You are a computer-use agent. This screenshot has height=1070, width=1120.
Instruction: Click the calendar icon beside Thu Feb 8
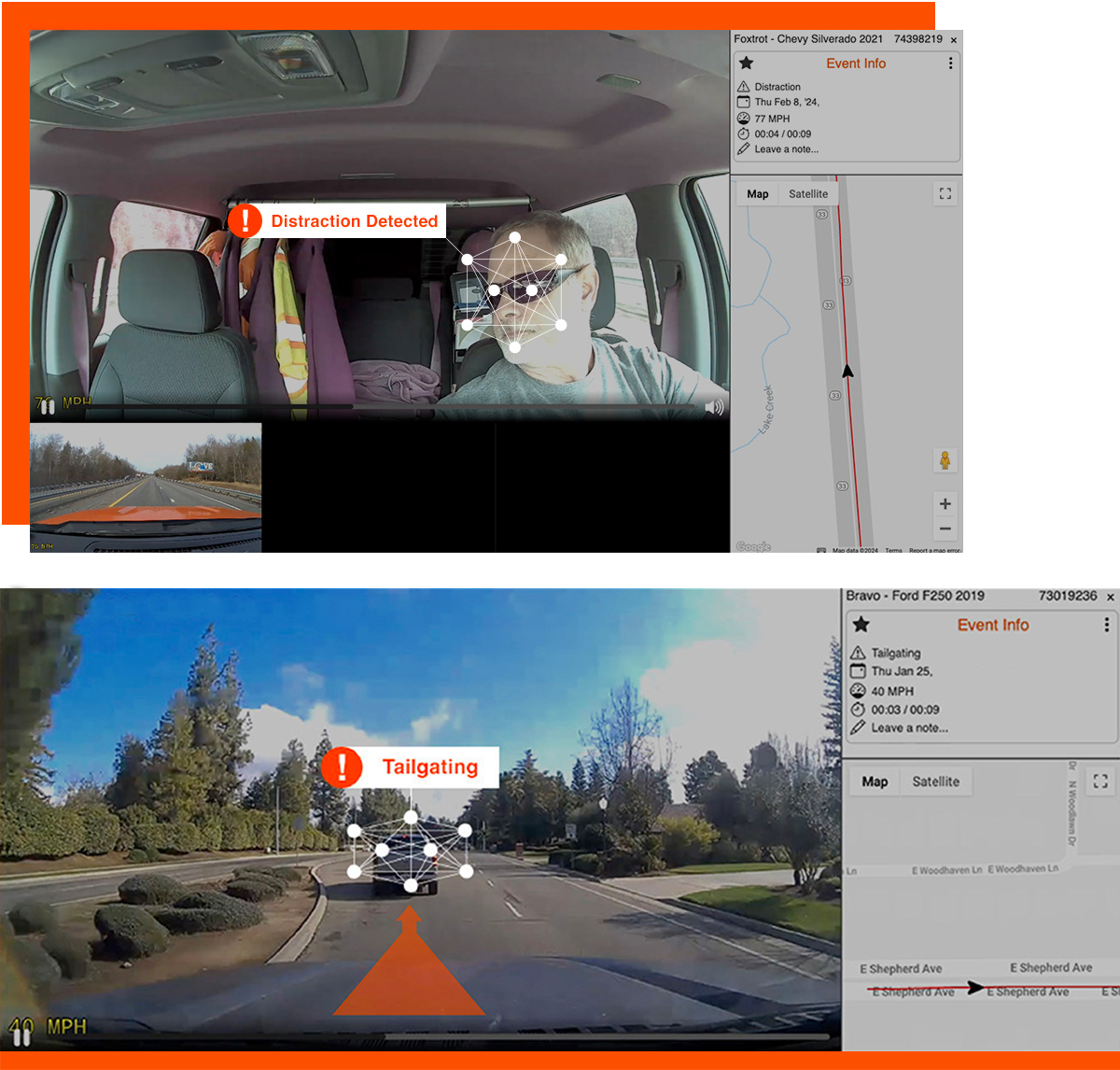745,102
